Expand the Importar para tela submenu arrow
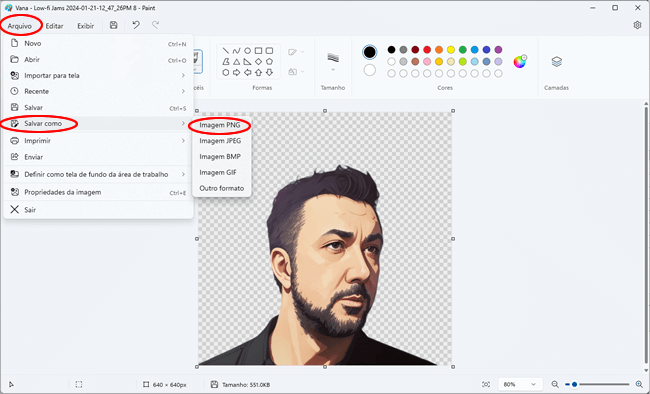650x394 pixels. pyautogui.click(x=183, y=75)
